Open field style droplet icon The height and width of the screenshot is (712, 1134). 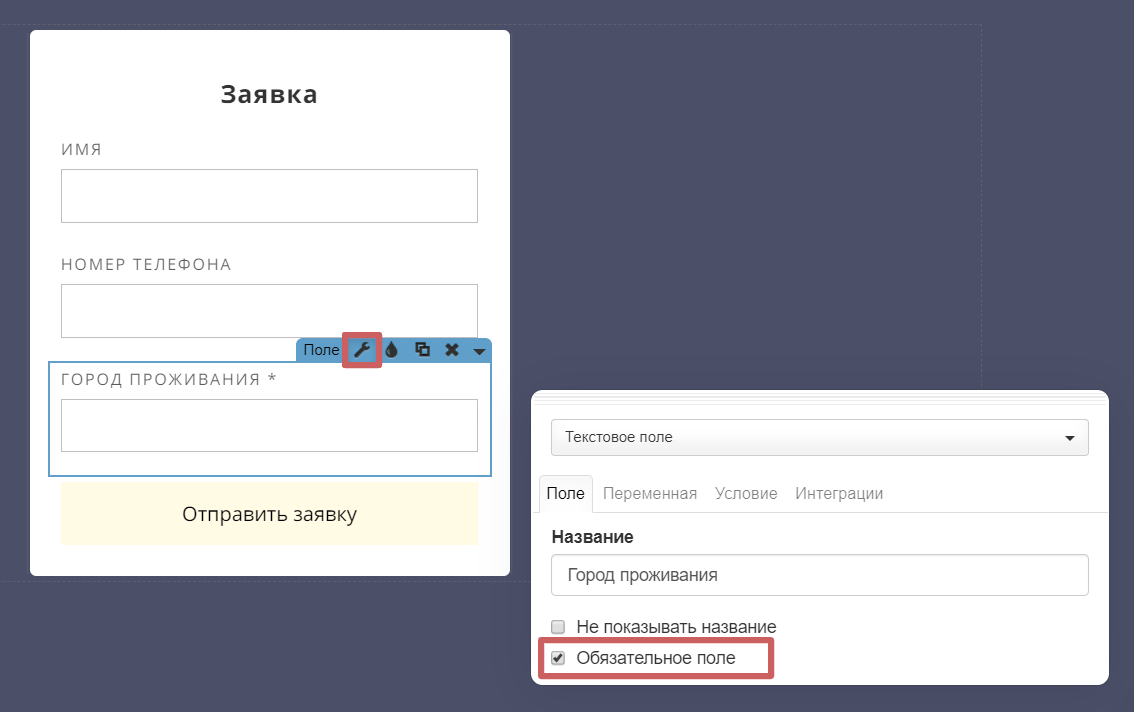pos(391,350)
